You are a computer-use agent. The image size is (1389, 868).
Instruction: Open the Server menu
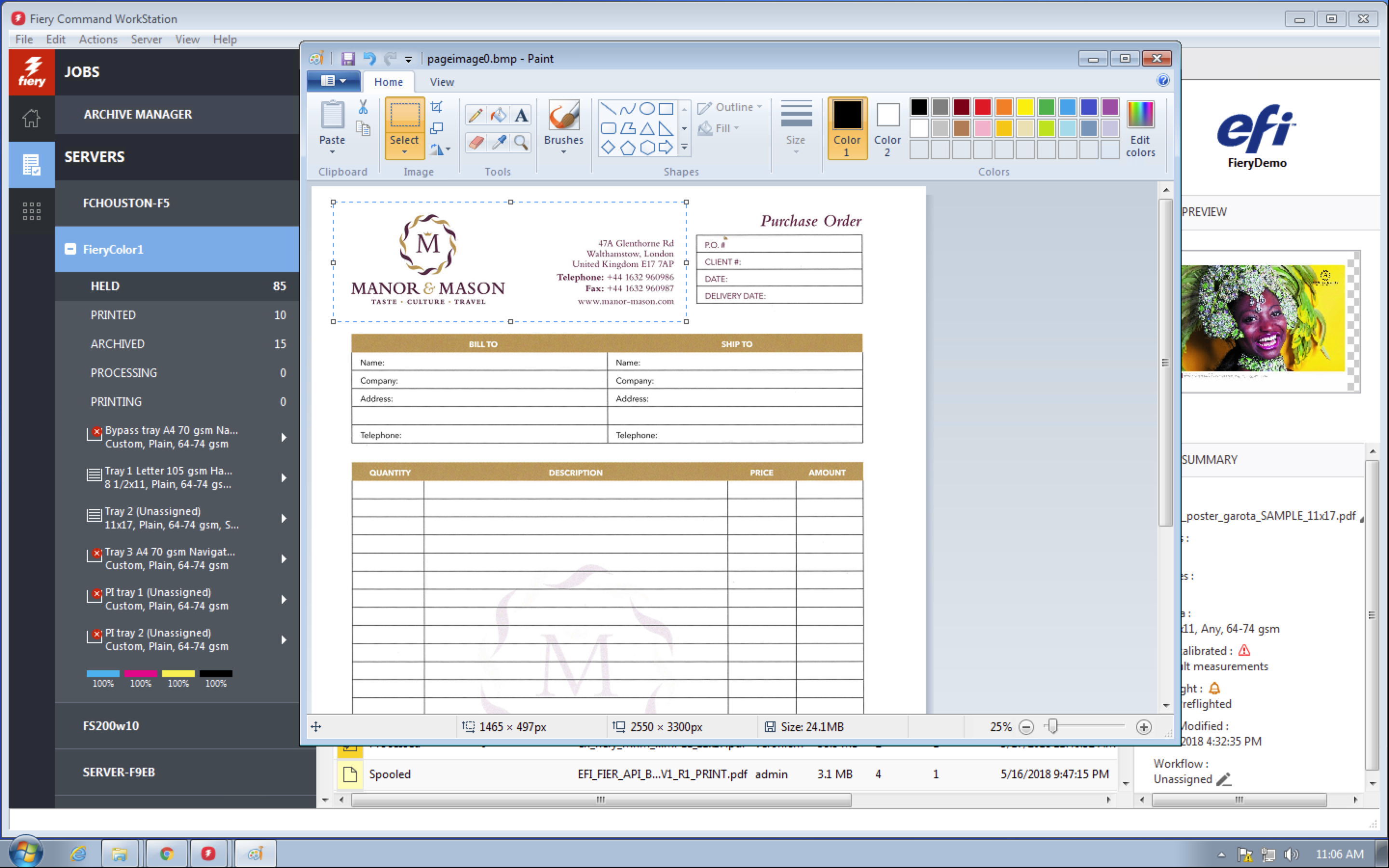point(146,39)
